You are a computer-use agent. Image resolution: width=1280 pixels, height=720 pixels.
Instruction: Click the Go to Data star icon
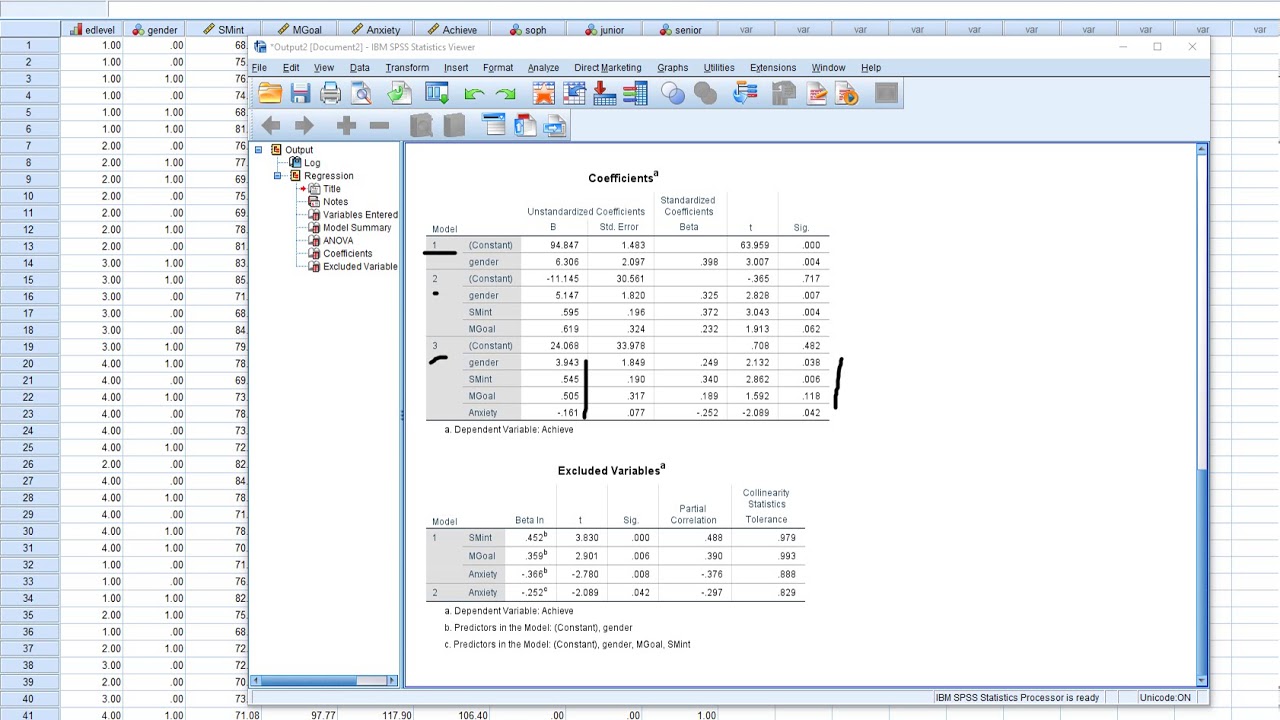coord(543,94)
